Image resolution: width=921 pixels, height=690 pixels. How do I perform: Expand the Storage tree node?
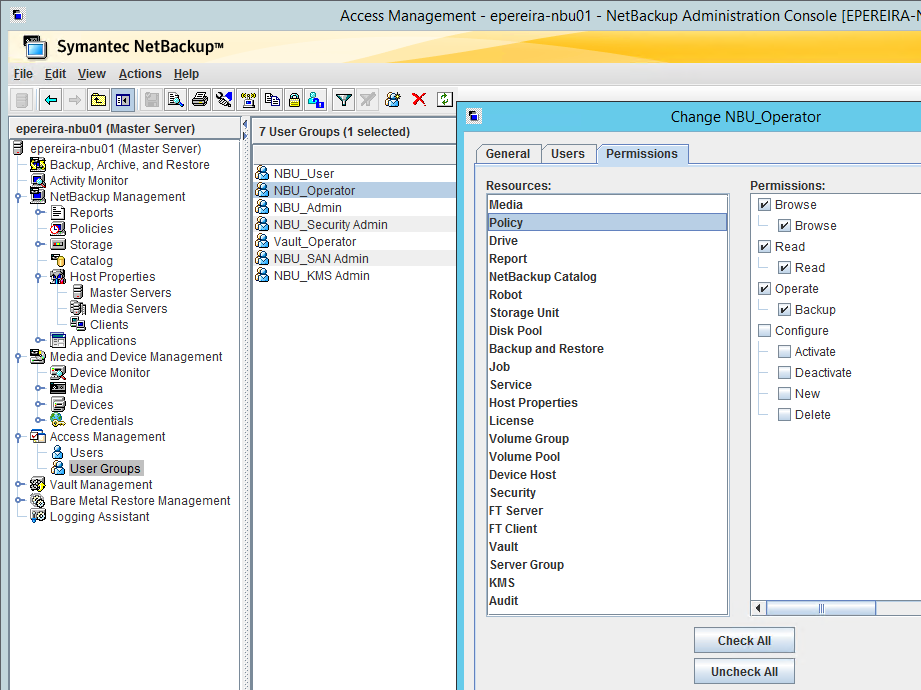[x=39, y=244]
